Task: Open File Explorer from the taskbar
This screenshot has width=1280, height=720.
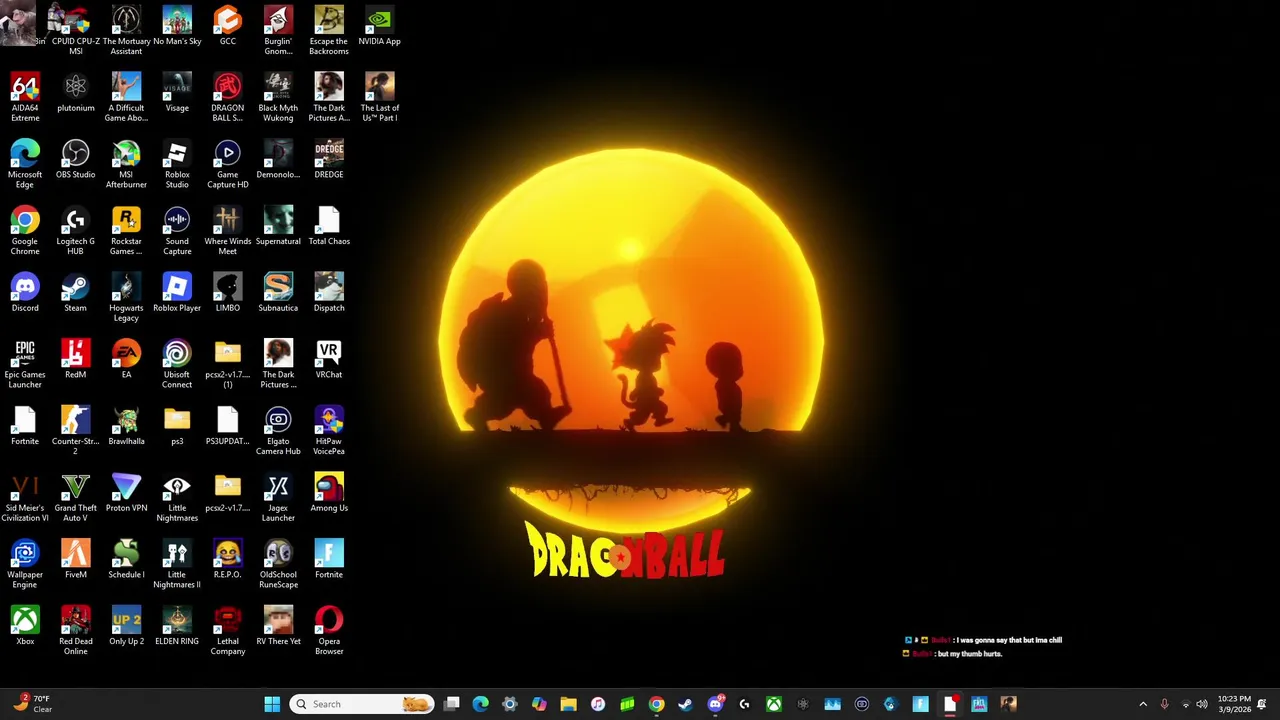Action: coord(568,704)
